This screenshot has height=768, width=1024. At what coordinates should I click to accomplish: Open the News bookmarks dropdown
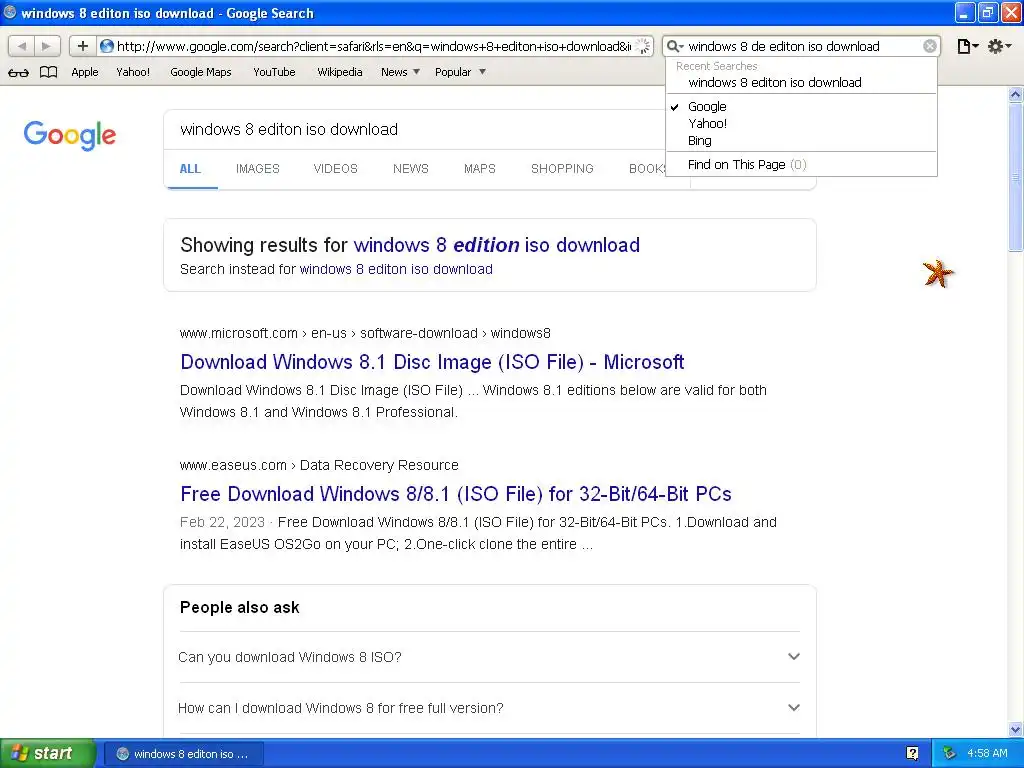coord(400,72)
